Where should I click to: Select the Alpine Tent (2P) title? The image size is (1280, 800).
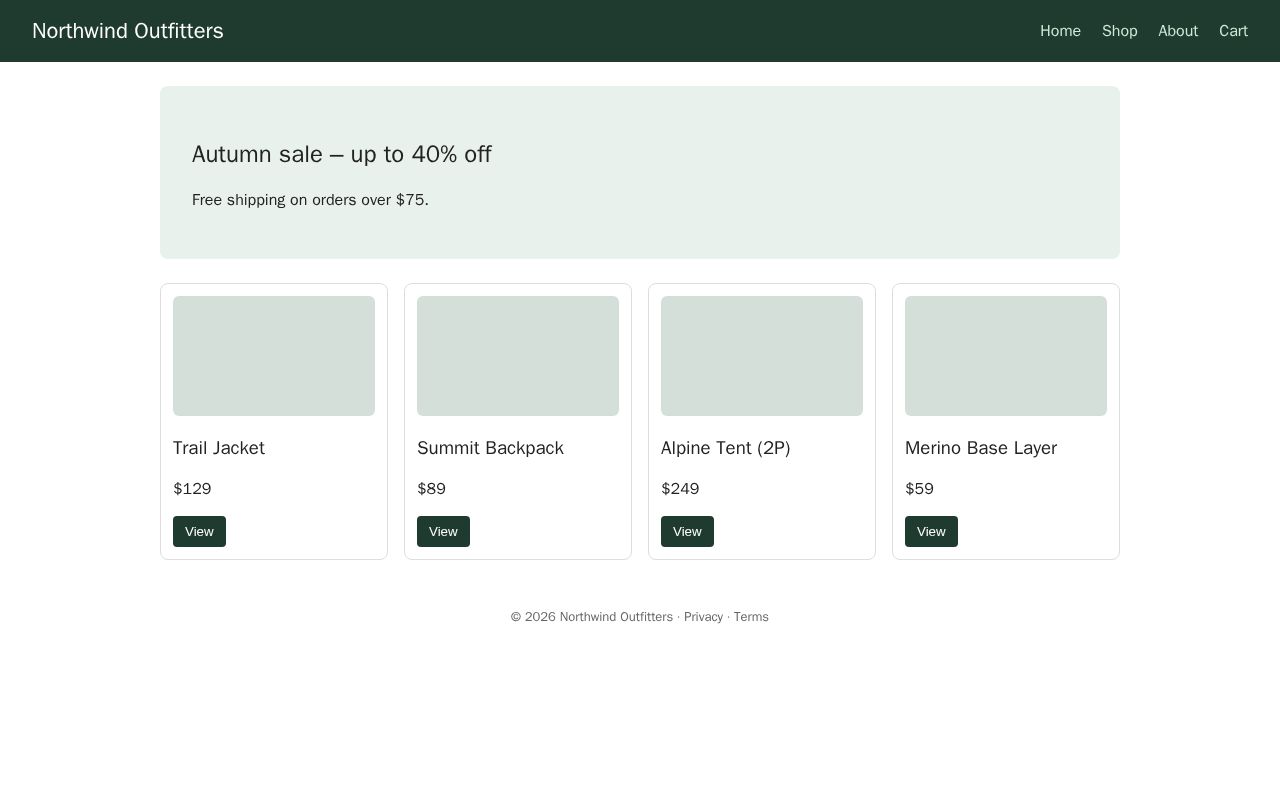(x=726, y=448)
